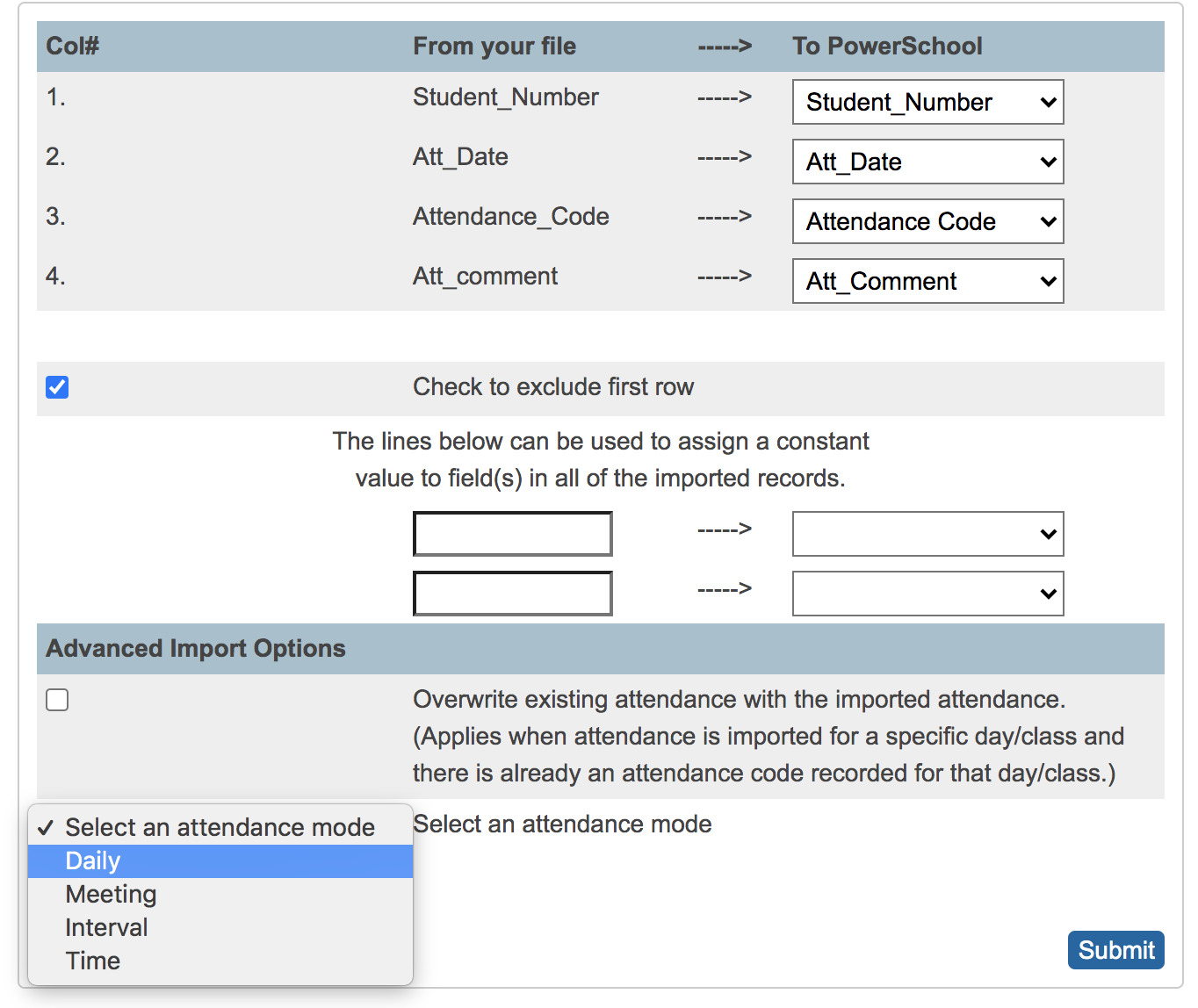Click the second constant value text box

pyautogui.click(x=512, y=594)
